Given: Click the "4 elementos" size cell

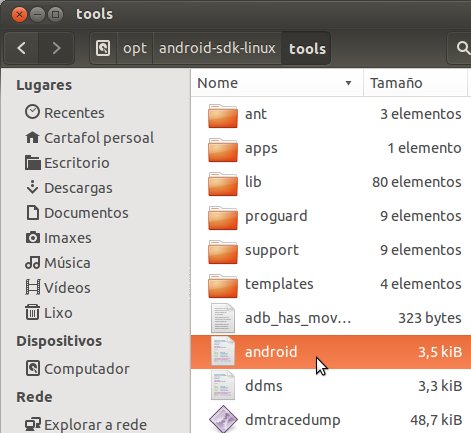Looking at the screenshot, I should [x=421, y=284].
